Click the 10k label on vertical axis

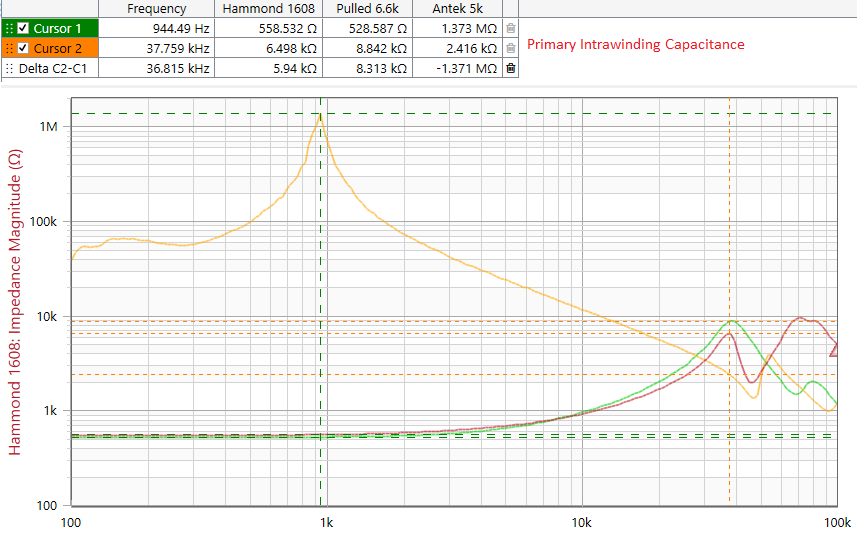tap(46, 316)
